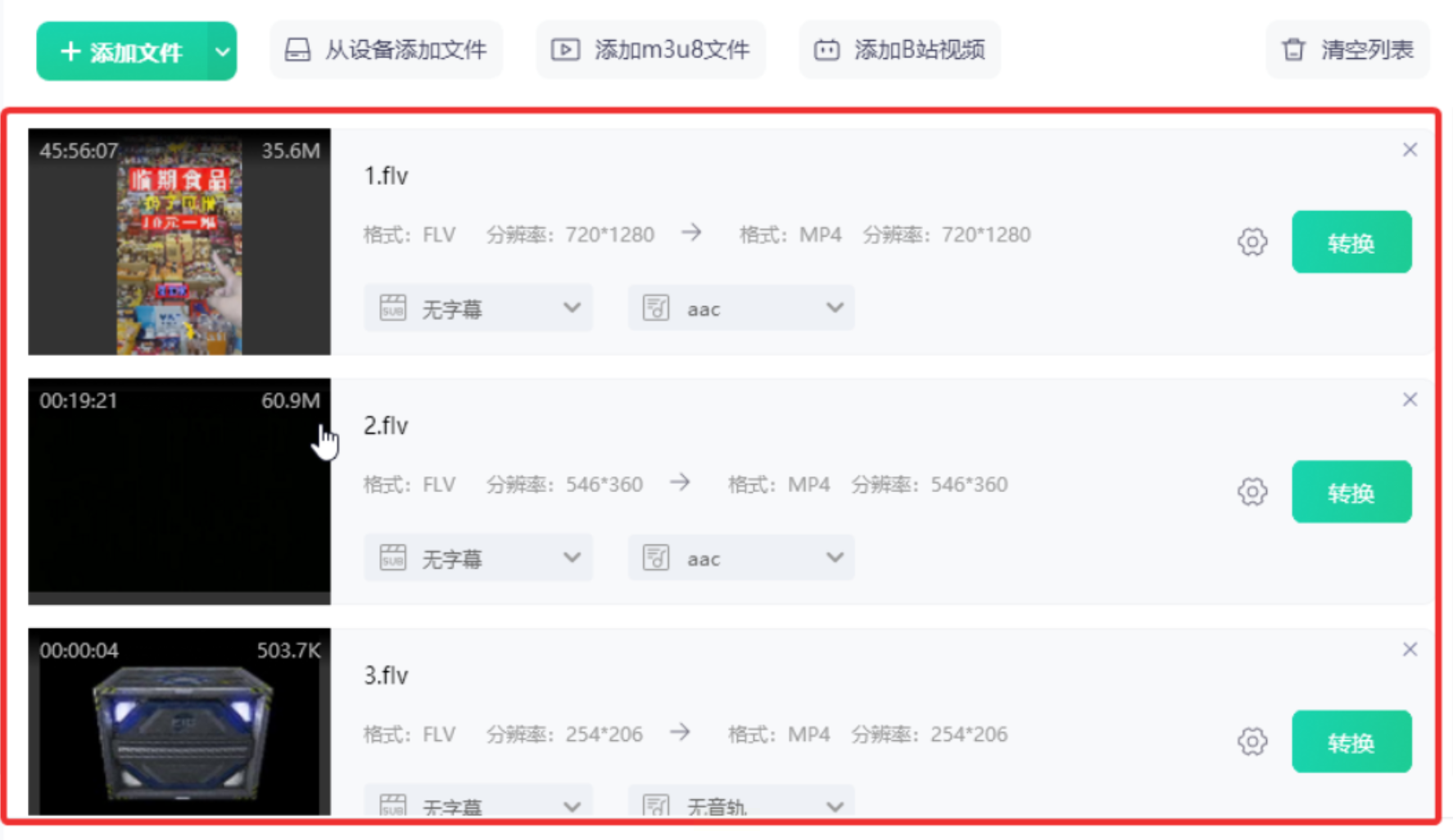This screenshot has height=840, width=1453.
Task: Open settings gear for 2.flv
Action: (1252, 492)
